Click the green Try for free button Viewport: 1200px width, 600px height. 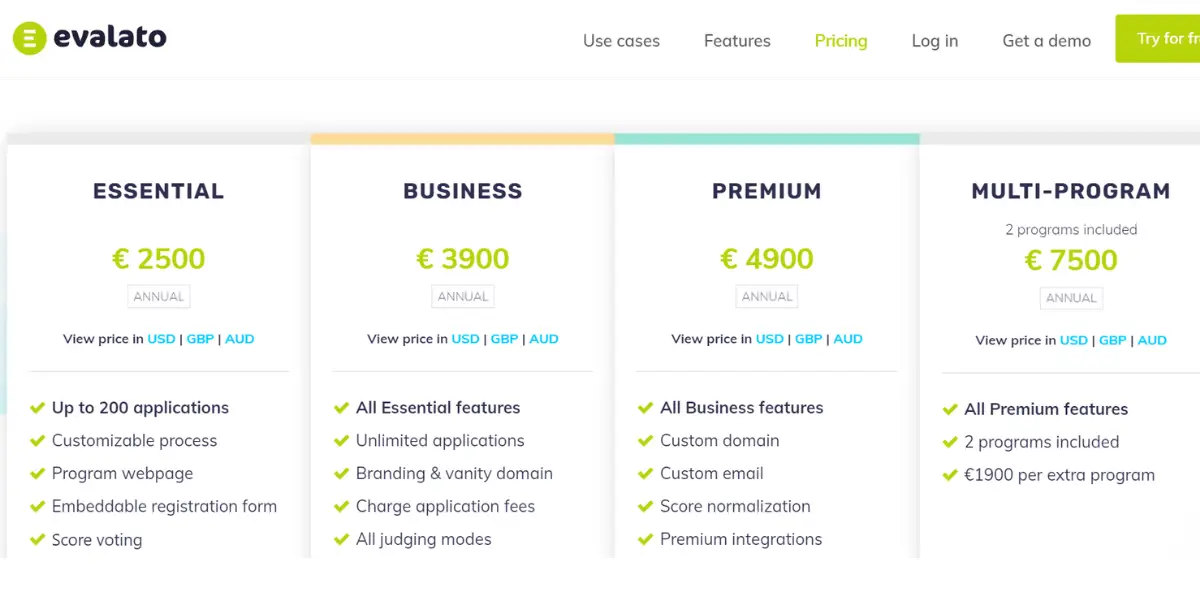tap(1158, 39)
